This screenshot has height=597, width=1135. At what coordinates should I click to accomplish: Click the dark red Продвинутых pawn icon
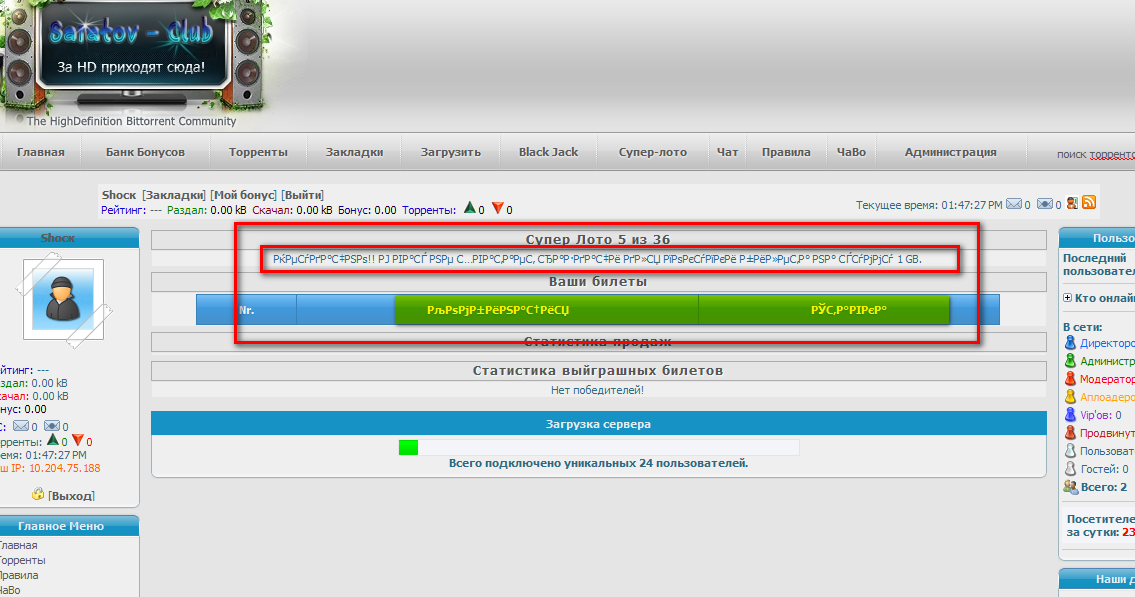[1070, 433]
